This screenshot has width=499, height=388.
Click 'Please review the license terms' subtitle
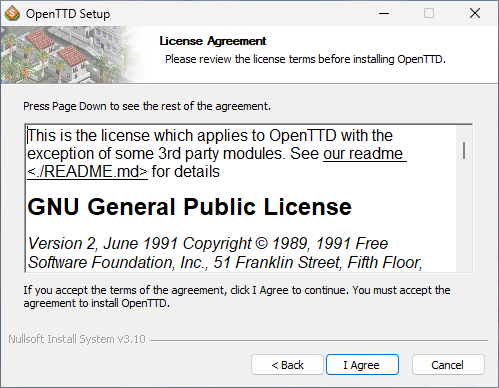305,59
